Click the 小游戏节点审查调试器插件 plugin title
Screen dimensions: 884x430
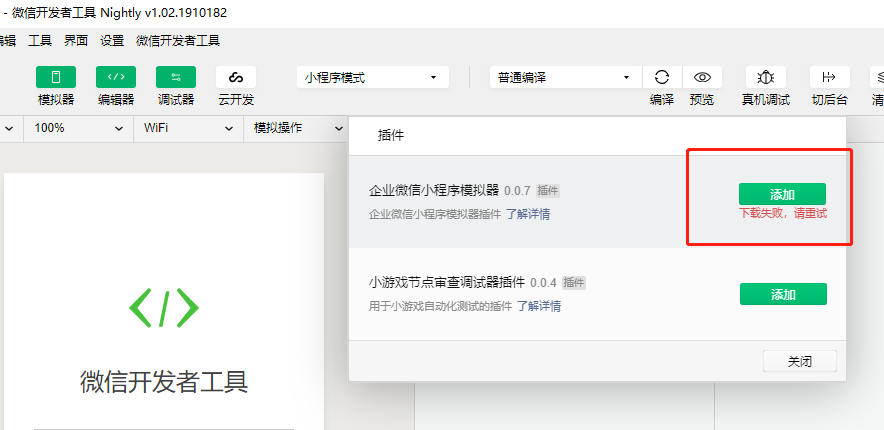(x=447, y=282)
